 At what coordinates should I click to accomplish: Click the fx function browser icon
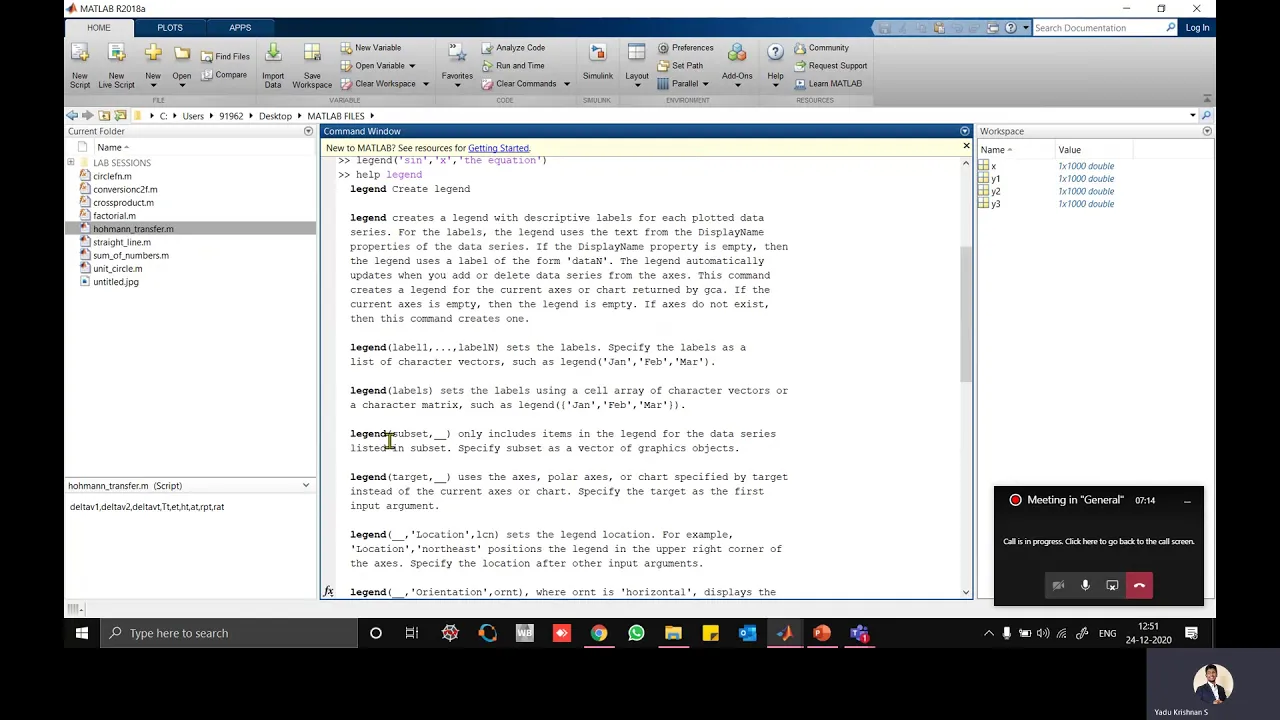tap(328, 592)
